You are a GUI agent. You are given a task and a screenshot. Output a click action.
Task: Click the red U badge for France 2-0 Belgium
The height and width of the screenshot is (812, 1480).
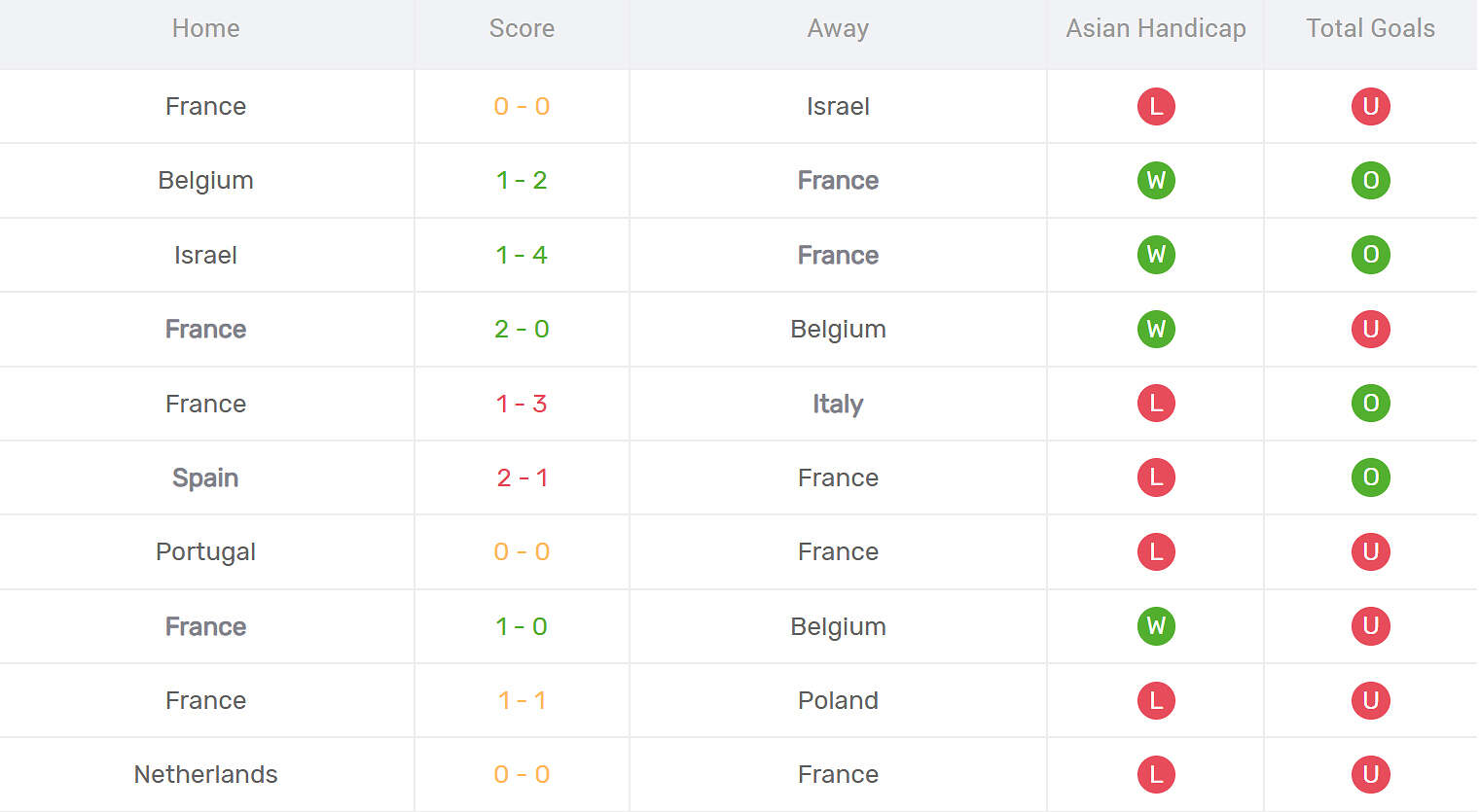coord(1370,329)
